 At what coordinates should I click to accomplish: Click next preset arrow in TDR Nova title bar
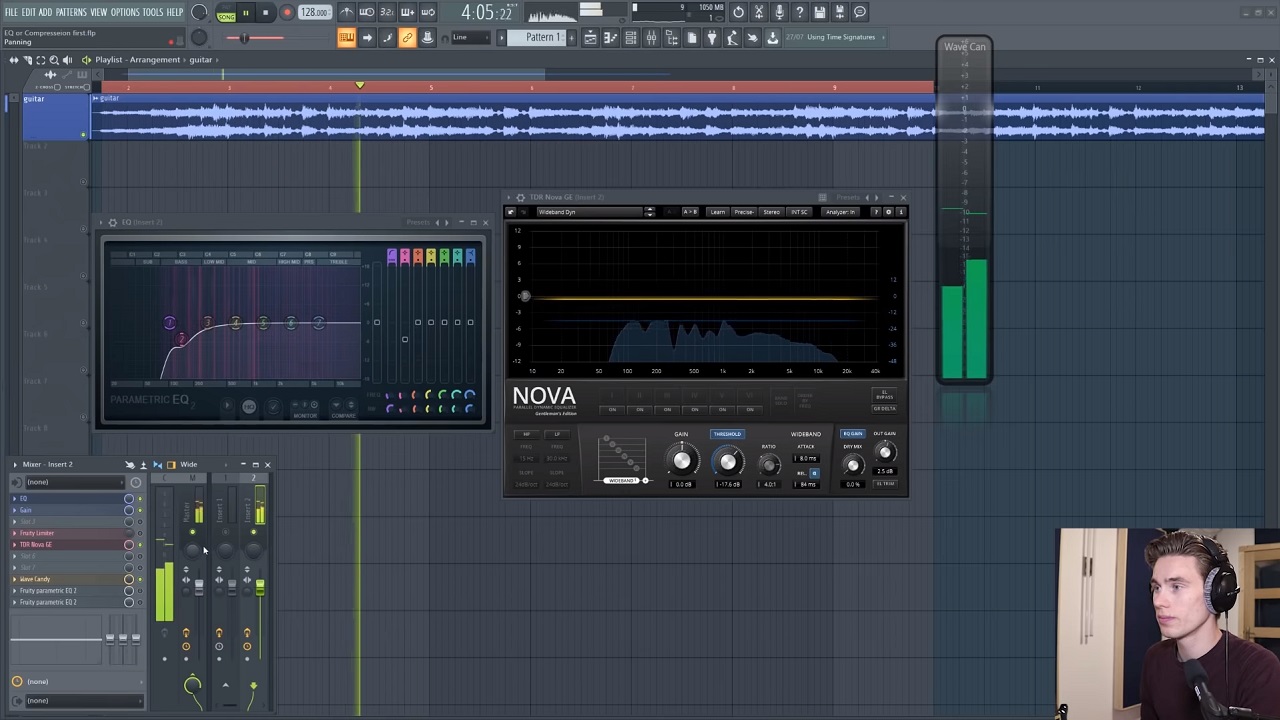coord(877,198)
